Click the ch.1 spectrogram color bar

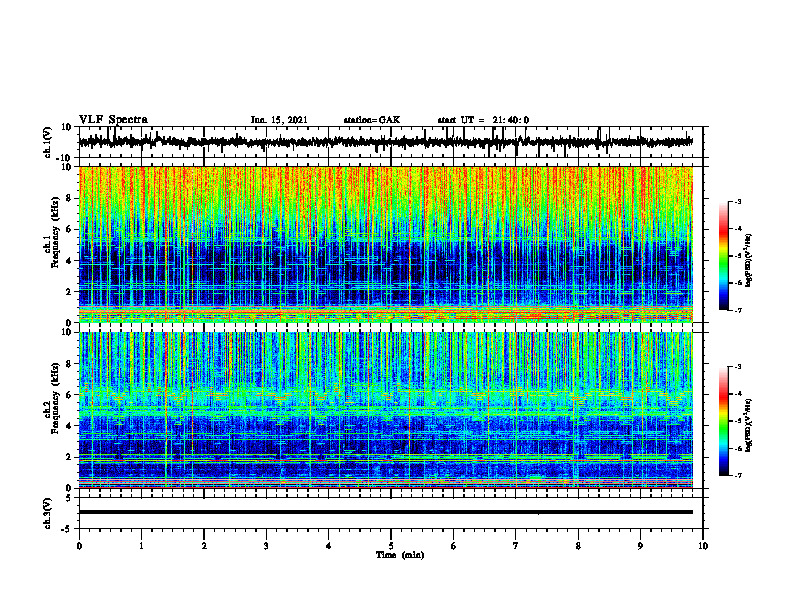point(723,256)
